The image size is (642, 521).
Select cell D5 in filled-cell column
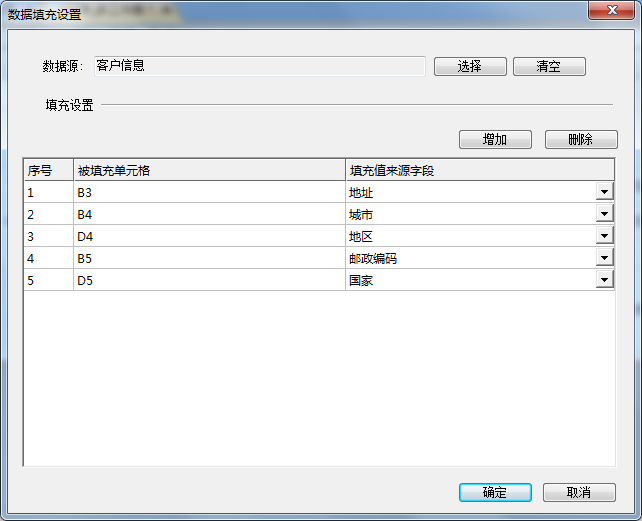coord(209,280)
